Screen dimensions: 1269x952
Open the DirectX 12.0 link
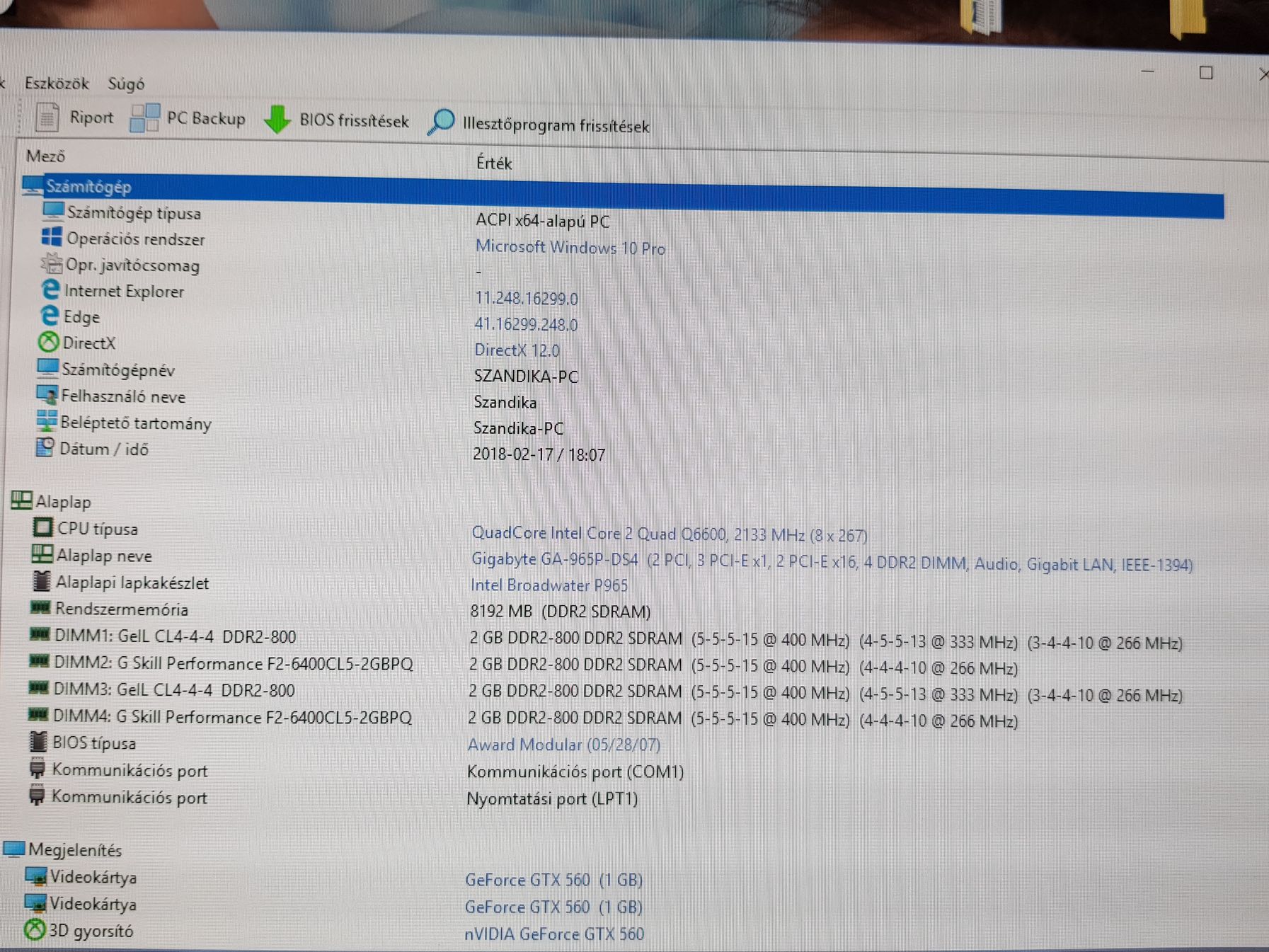click(x=517, y=350)
